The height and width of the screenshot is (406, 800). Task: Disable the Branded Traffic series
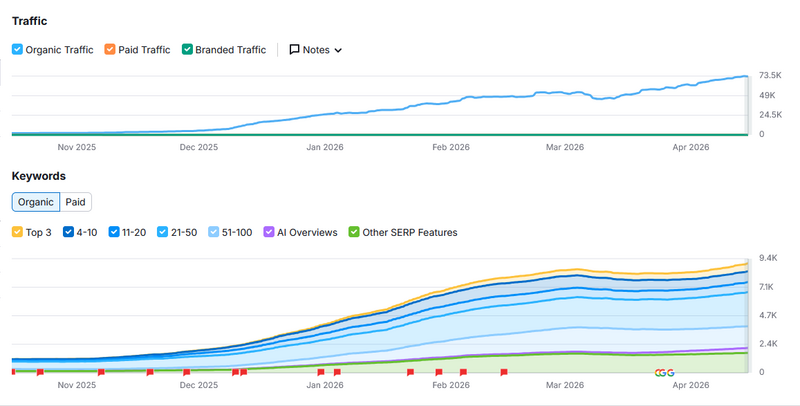pos(187,49)
